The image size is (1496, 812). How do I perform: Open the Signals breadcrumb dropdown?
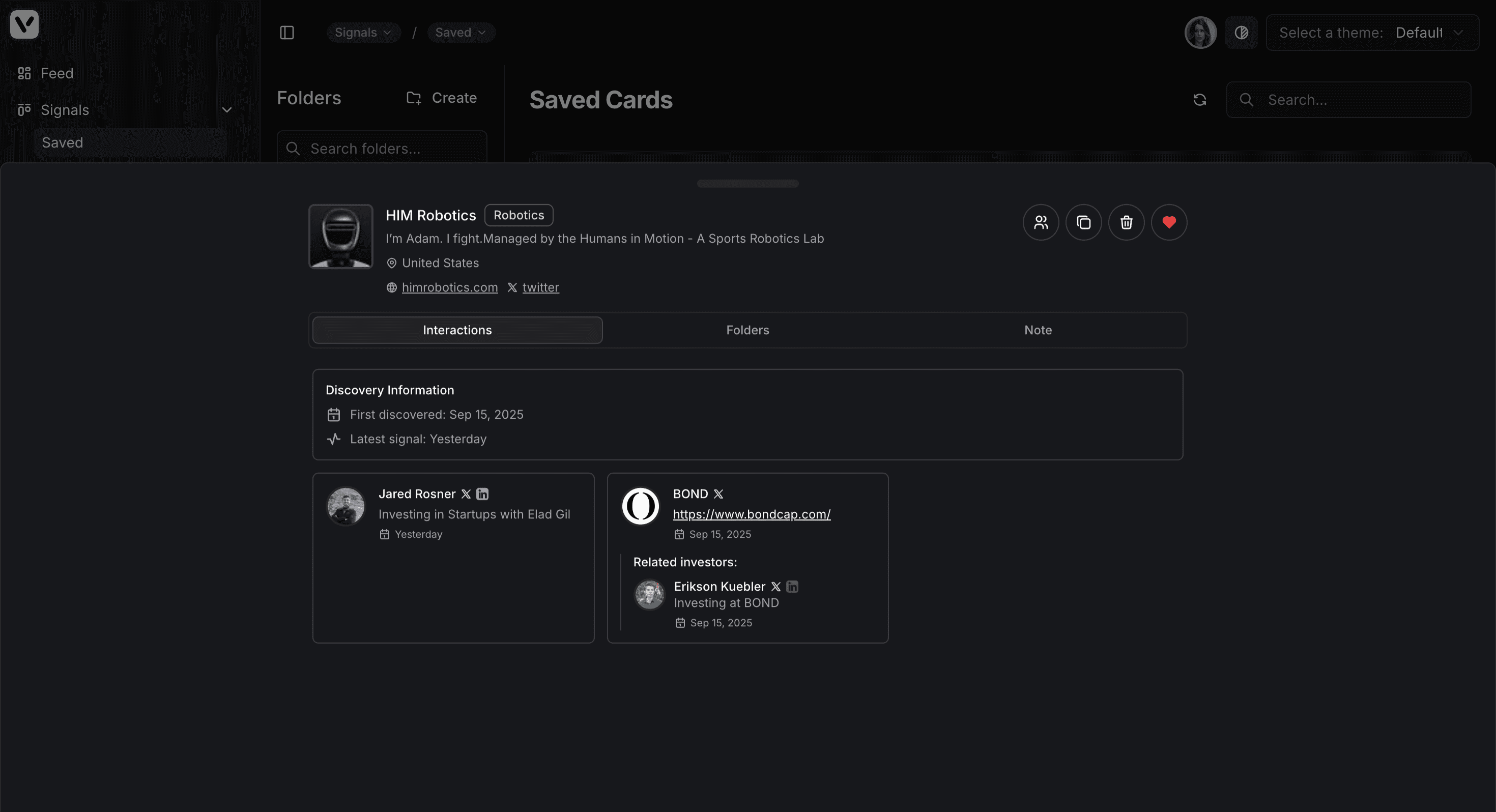[x=363, y=33]
